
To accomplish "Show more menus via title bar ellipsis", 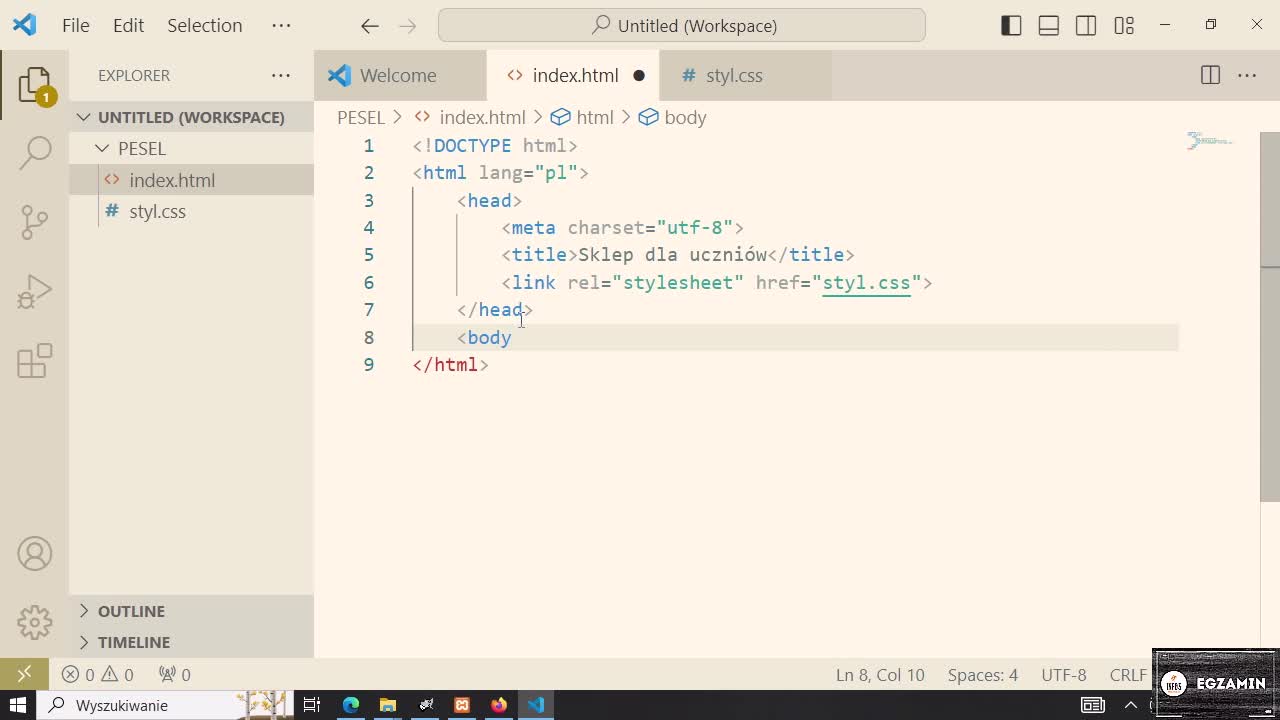I will [281, 26].
